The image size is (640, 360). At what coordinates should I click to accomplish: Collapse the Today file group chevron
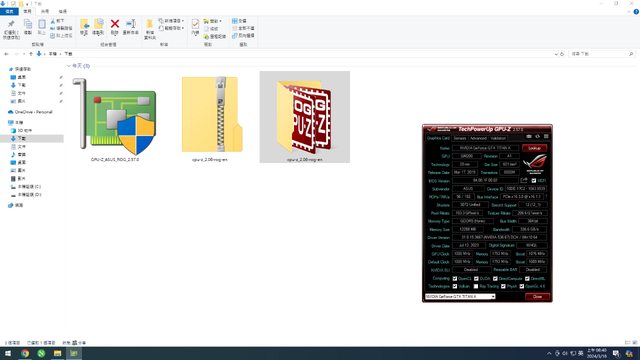click(x=69, y=66)
